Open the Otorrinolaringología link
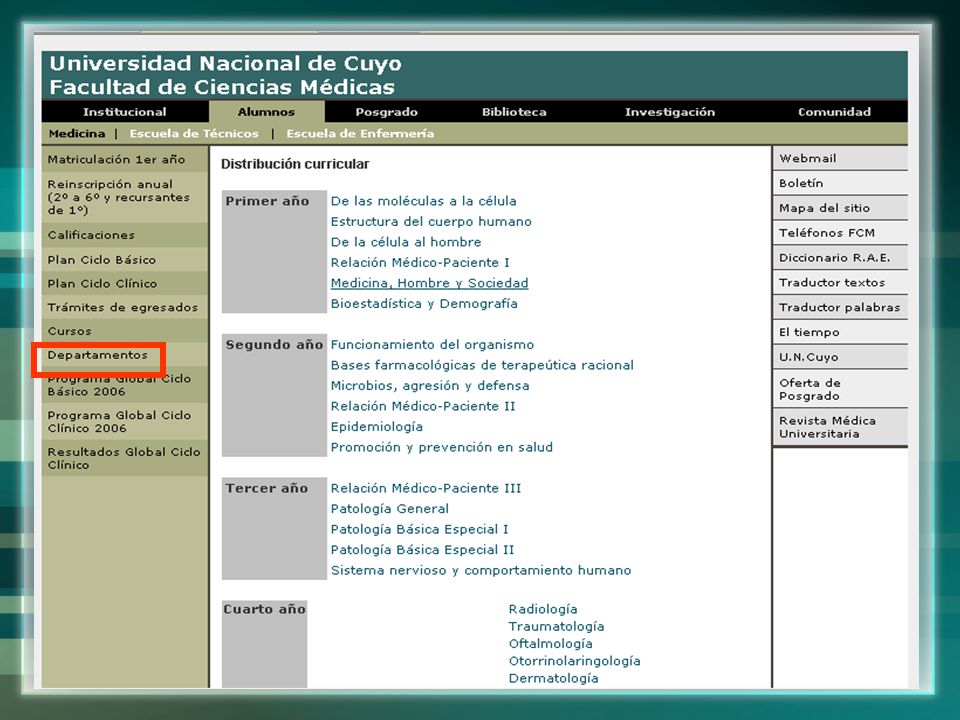This screenshot has height=720, width=960. pyautogui.click(x=574, y=661)
